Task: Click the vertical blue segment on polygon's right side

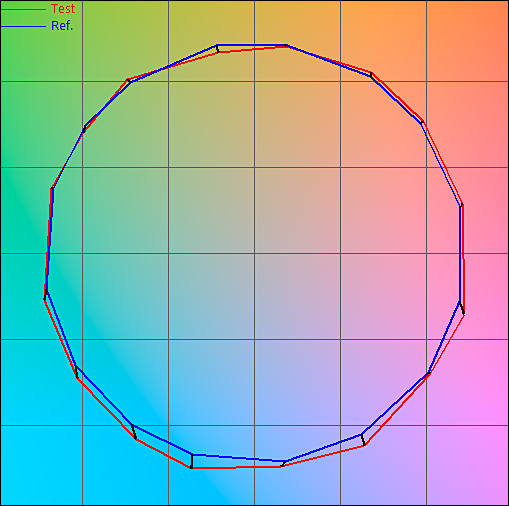Action: (461, 254)
